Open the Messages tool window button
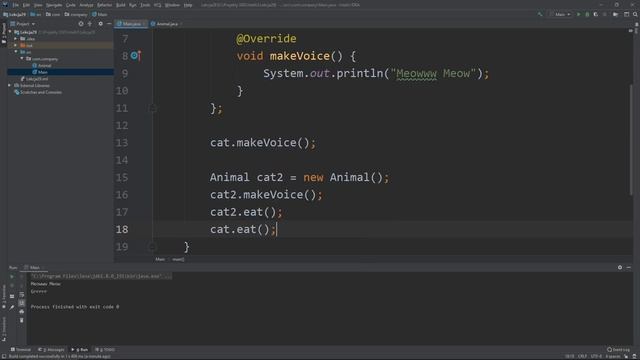This screenshot has width=640, height=360. coord(51,350)
